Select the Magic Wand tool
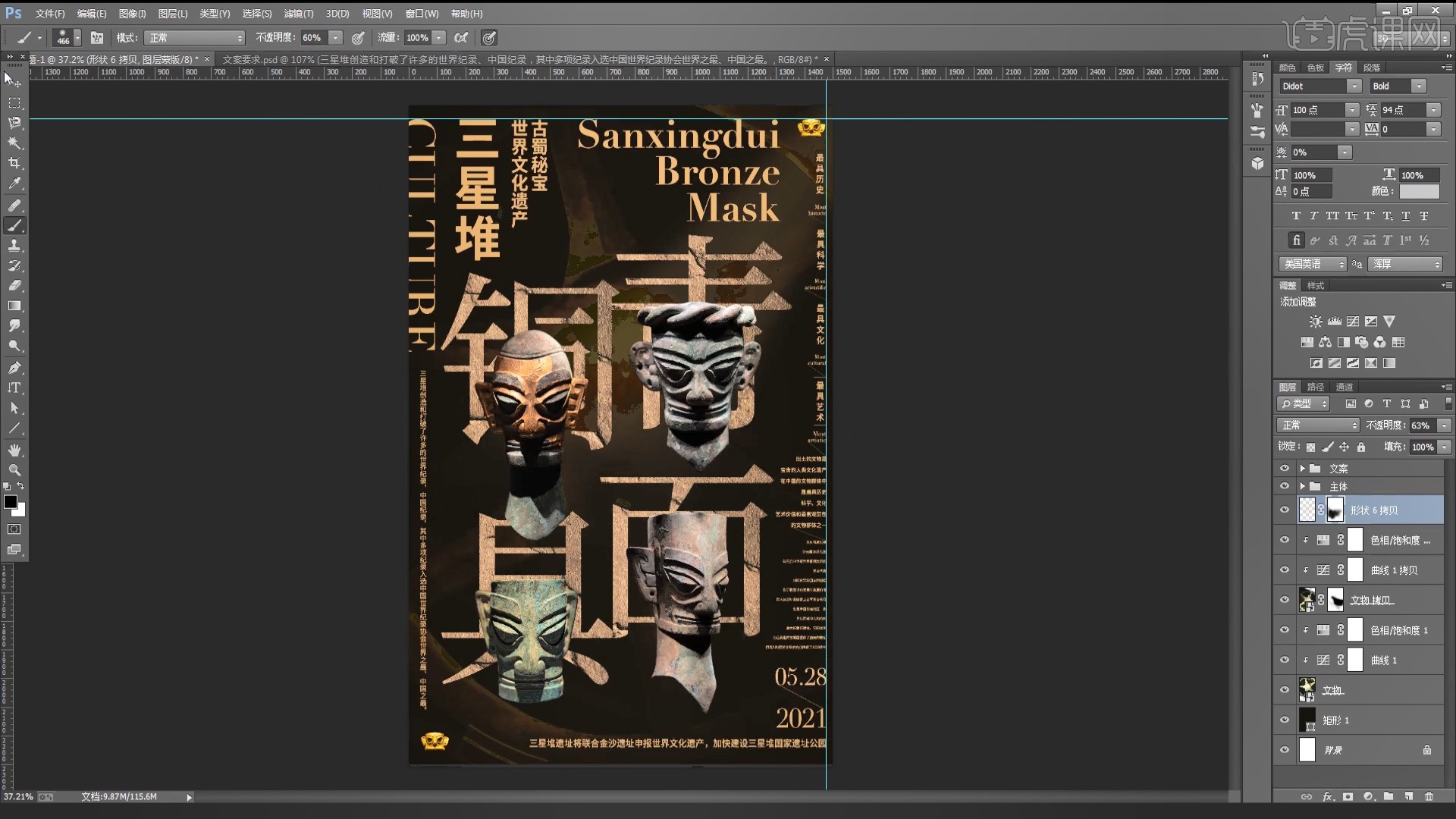 pos(14,143)
